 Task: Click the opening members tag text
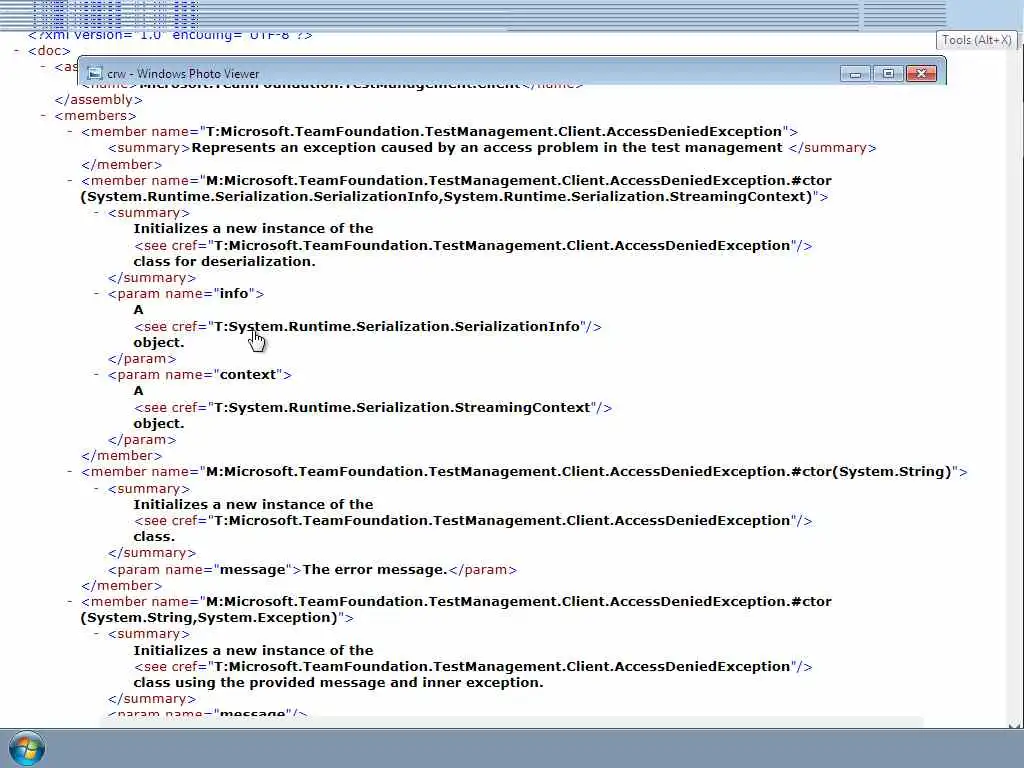(95, 116)
